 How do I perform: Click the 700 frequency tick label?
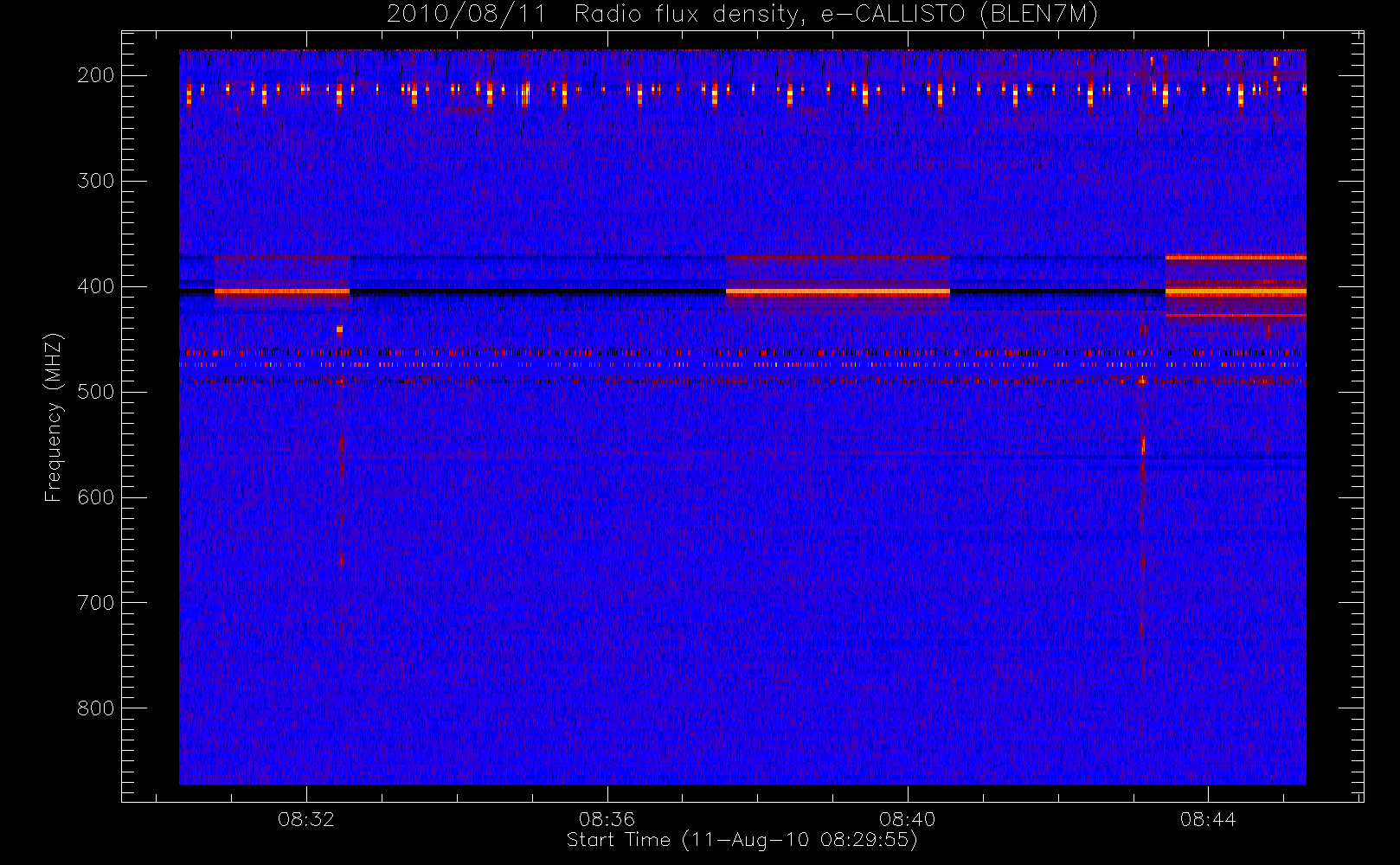pyautogui.click(x=95, y=603)
